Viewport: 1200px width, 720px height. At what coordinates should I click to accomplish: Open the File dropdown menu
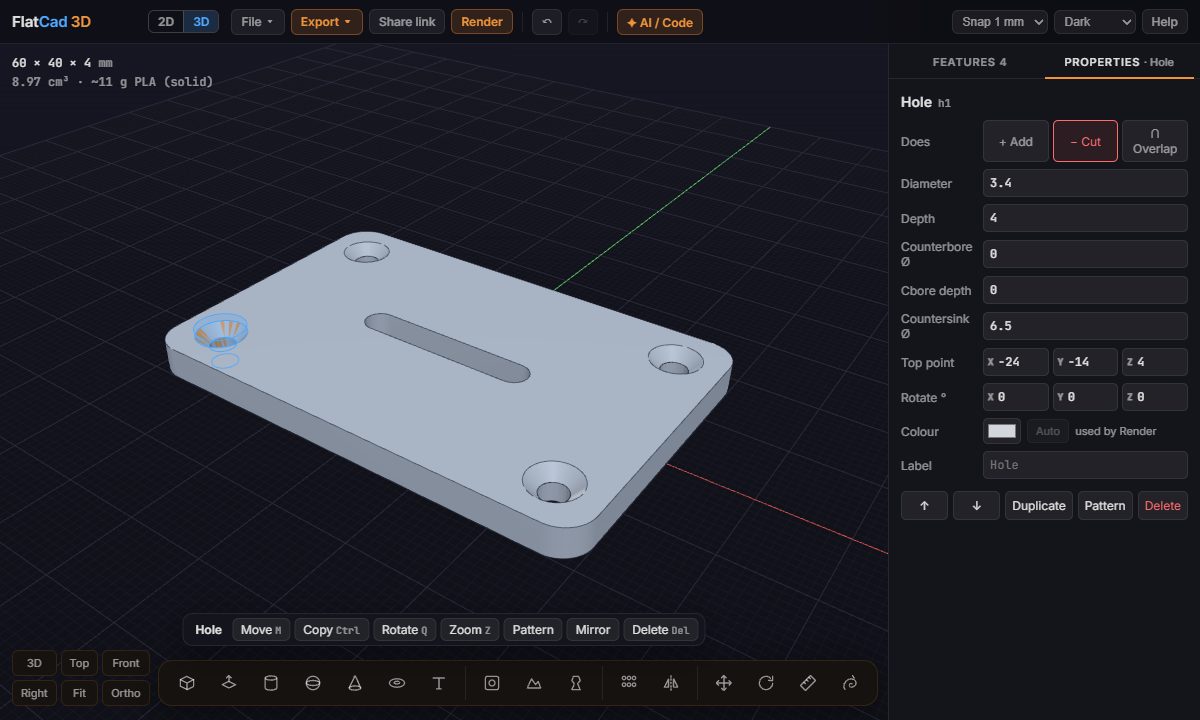coord(258,22)
